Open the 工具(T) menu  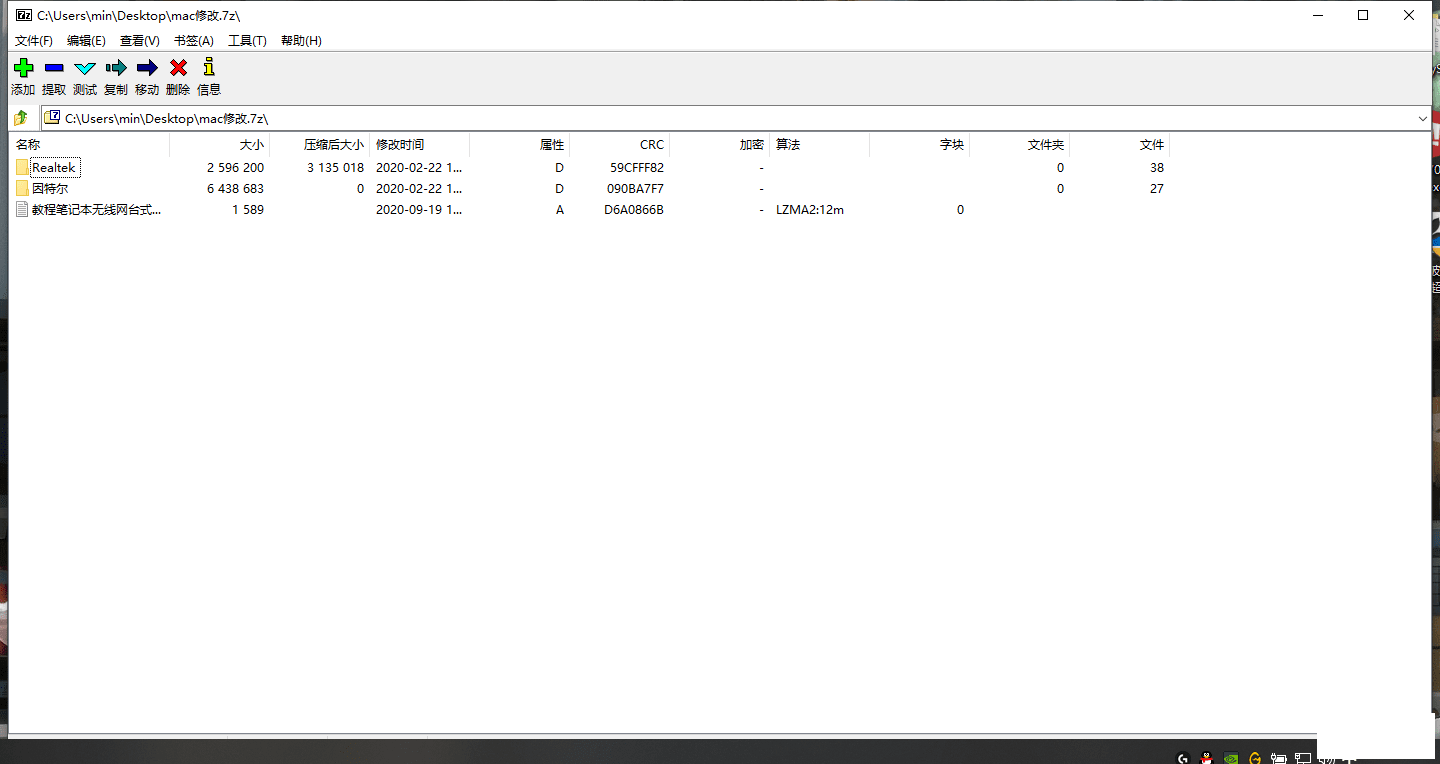pyautogui.click(x=247, y=41)
